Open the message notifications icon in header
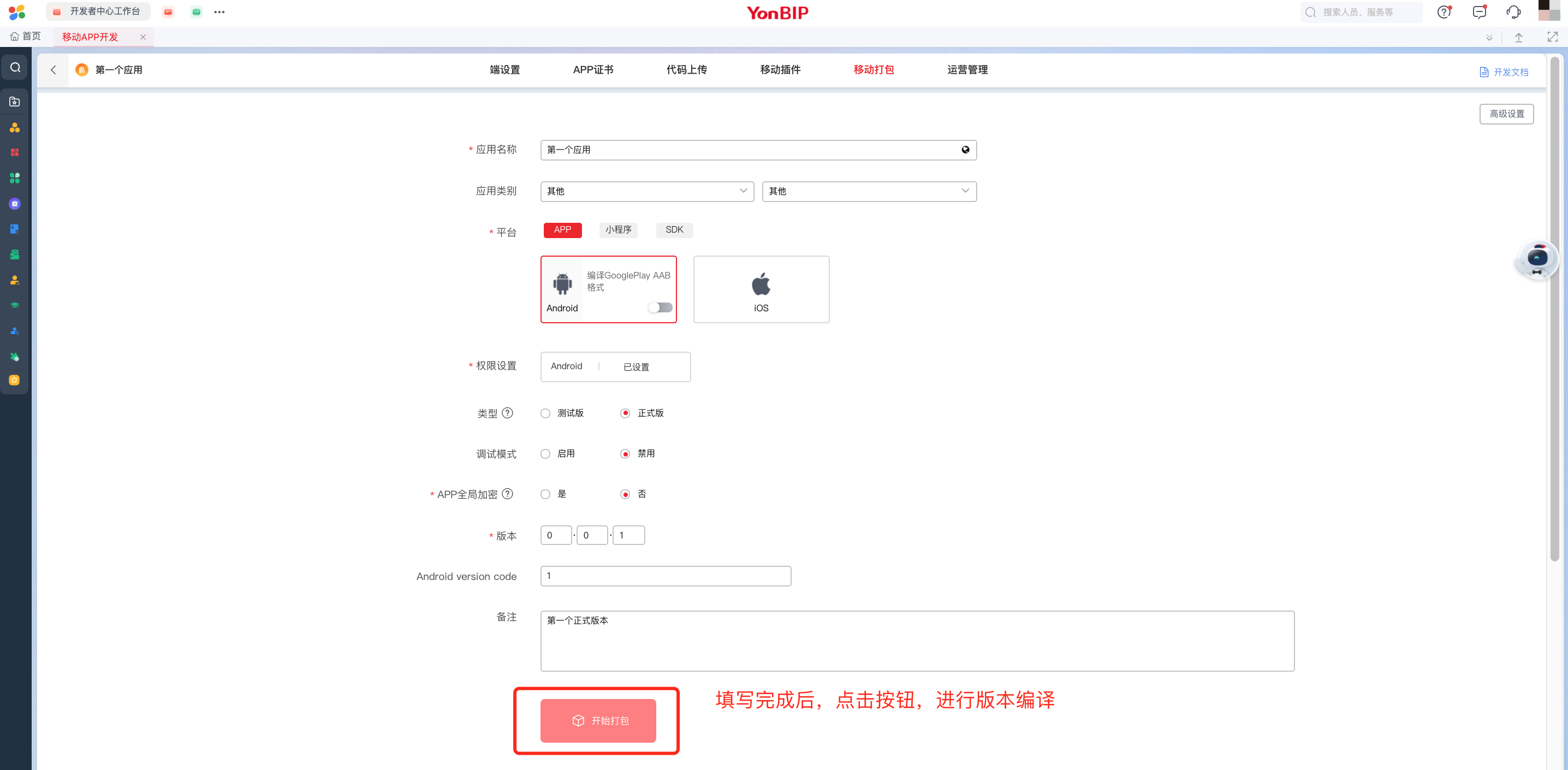 point(1479,12)
